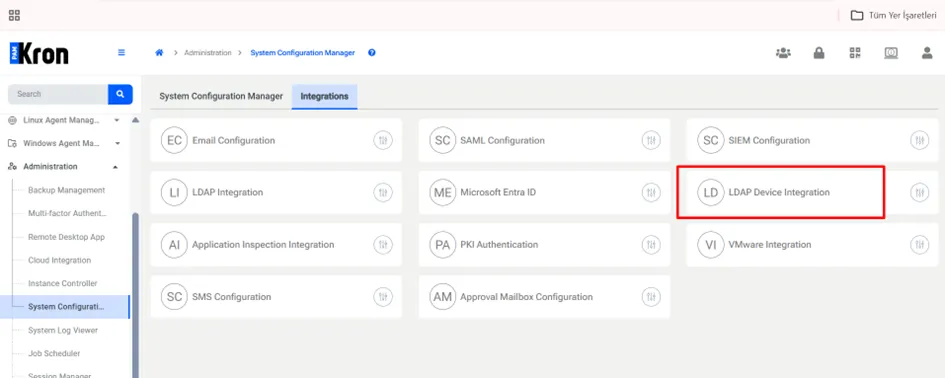Viewport: 945px width, 378px height.
Task: Open settings sliders for LDAP Integration
Action: [383, 192]
